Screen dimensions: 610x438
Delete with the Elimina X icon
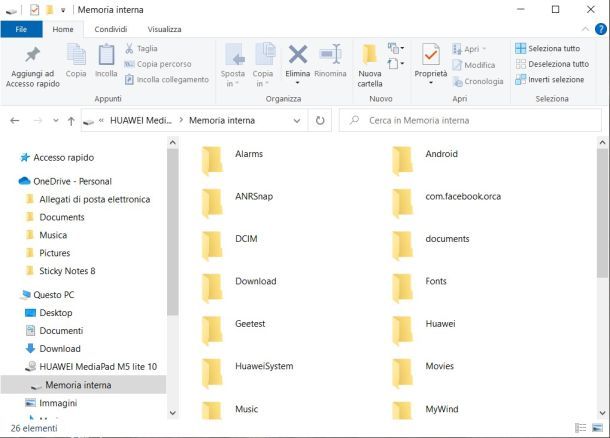tap(298, 54)
